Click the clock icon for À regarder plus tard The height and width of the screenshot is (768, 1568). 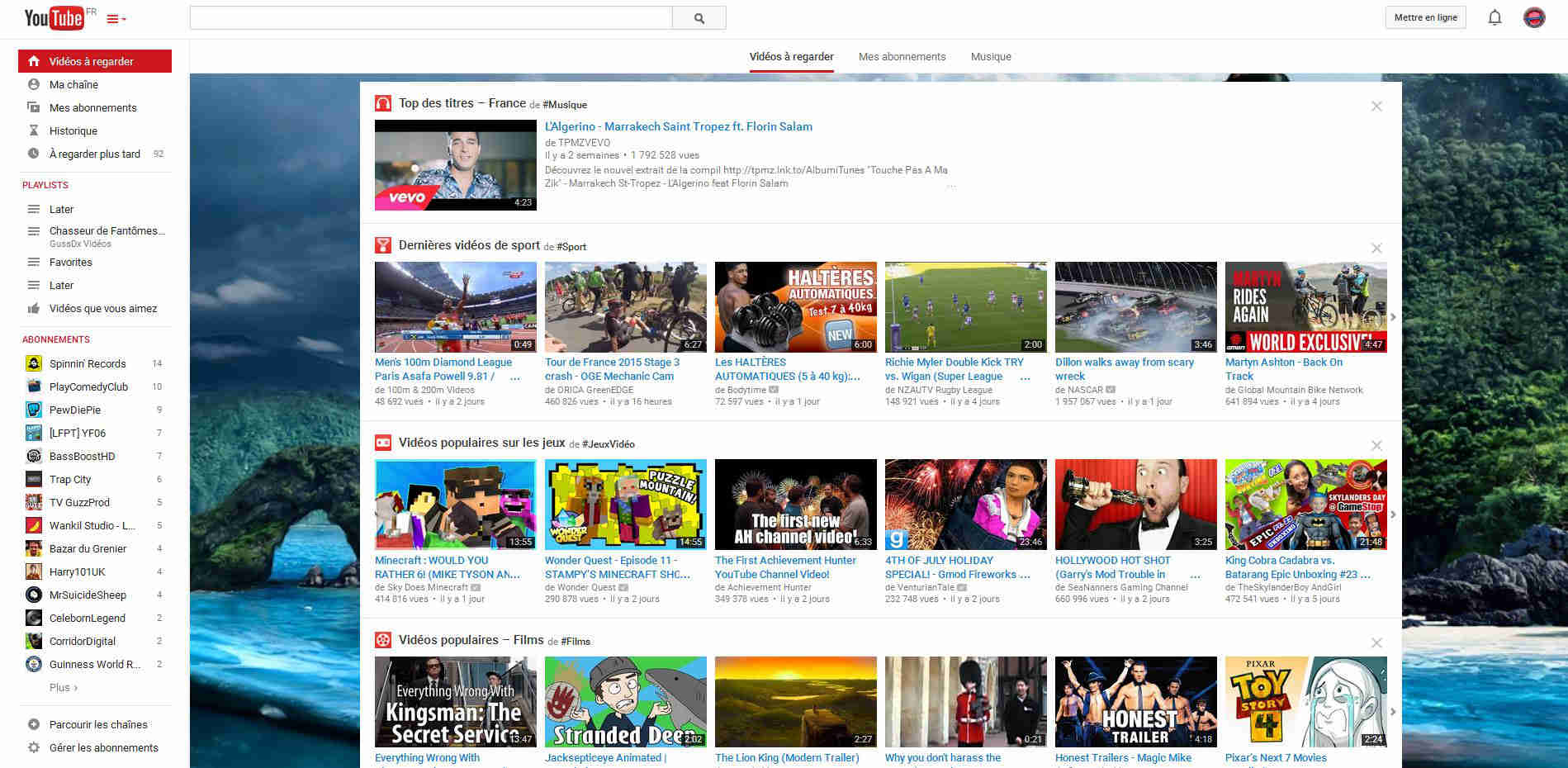(33, 154)
